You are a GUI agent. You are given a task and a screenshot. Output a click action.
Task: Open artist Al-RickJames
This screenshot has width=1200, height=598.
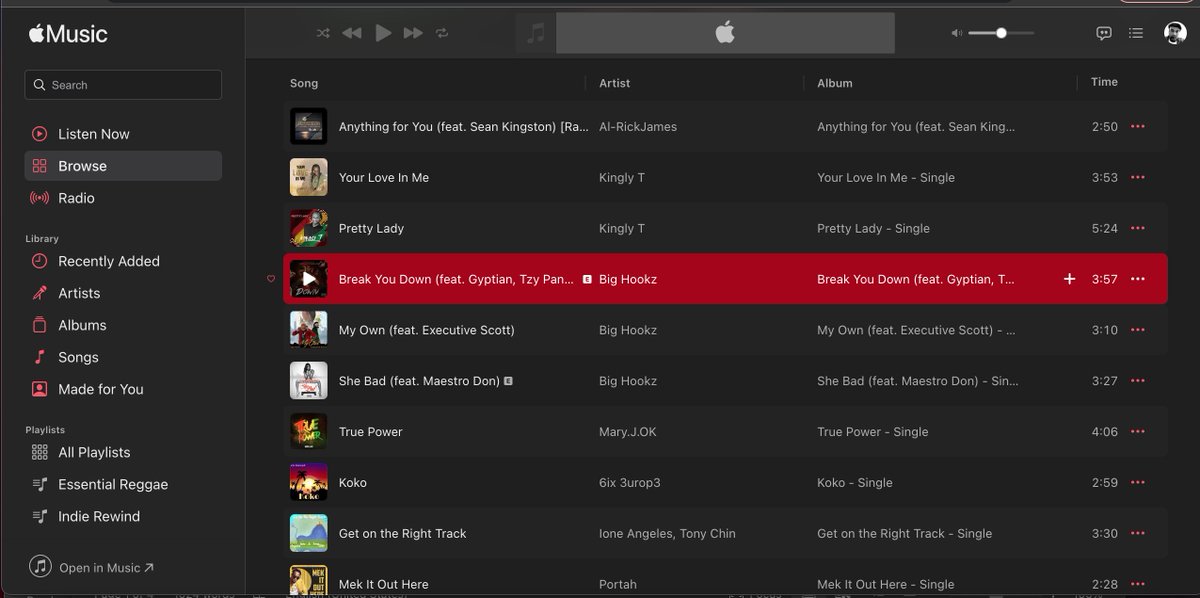[x=638, y=127]
